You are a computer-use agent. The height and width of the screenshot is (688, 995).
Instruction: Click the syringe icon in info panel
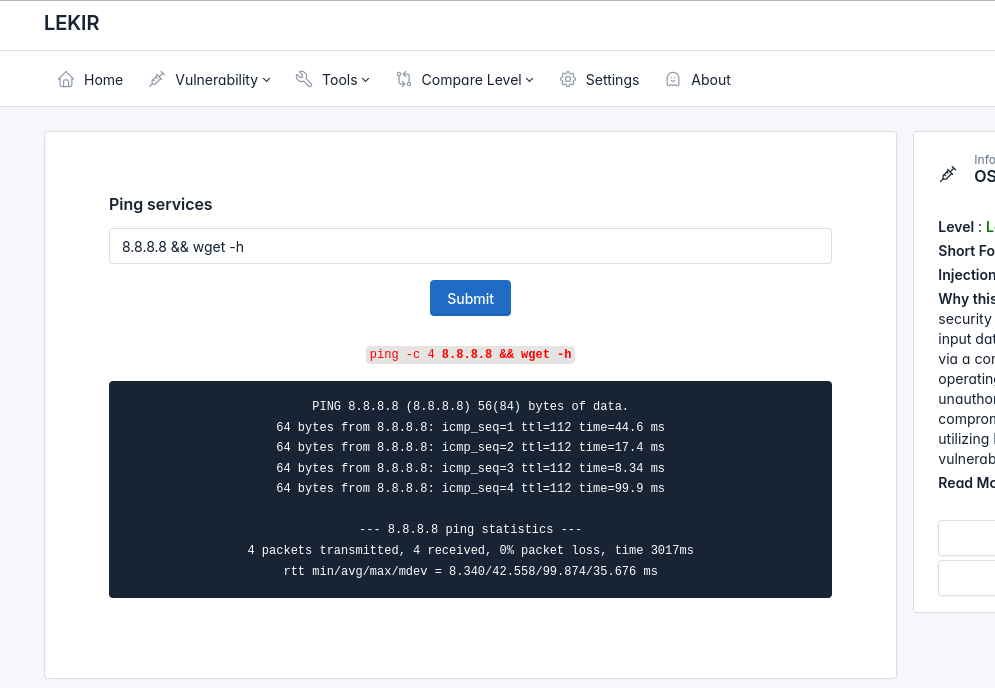tap(948, 174)
